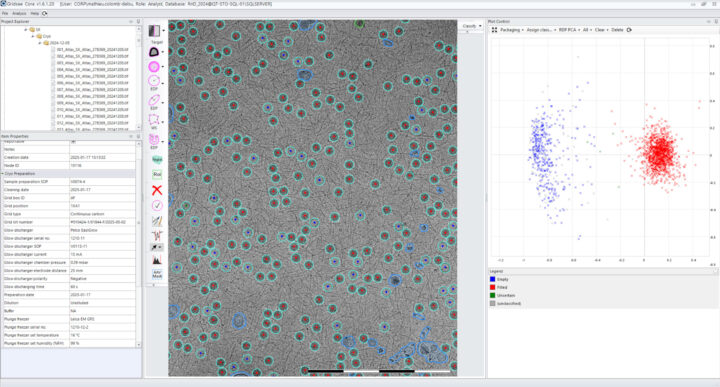Select file 012_Atlas_SX in Project Explorer

tap(92, 123)
